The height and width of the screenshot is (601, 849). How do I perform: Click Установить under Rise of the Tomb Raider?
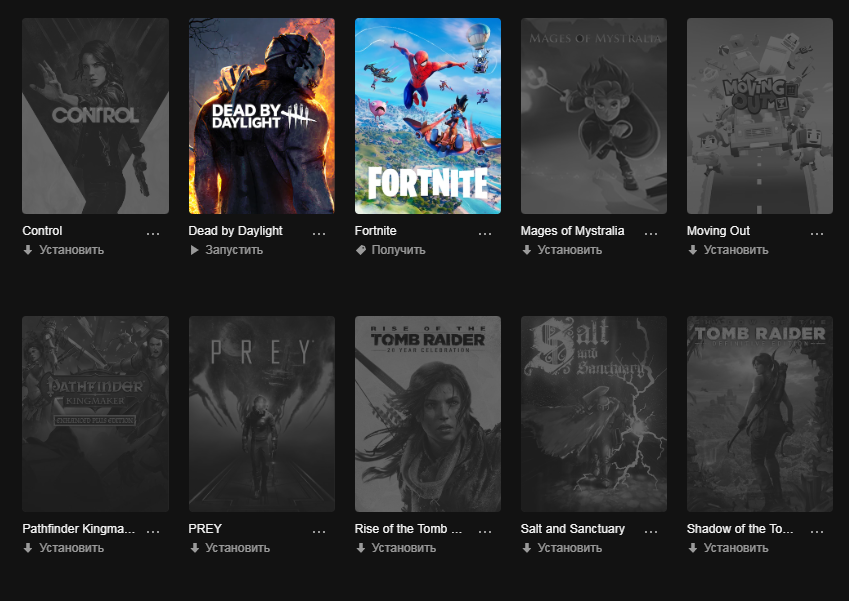(396, 548)
